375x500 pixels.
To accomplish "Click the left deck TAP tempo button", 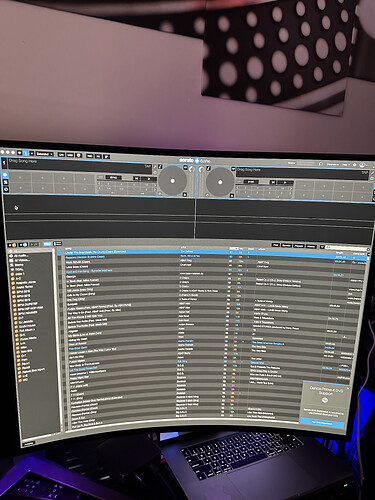I will point(148,166).
